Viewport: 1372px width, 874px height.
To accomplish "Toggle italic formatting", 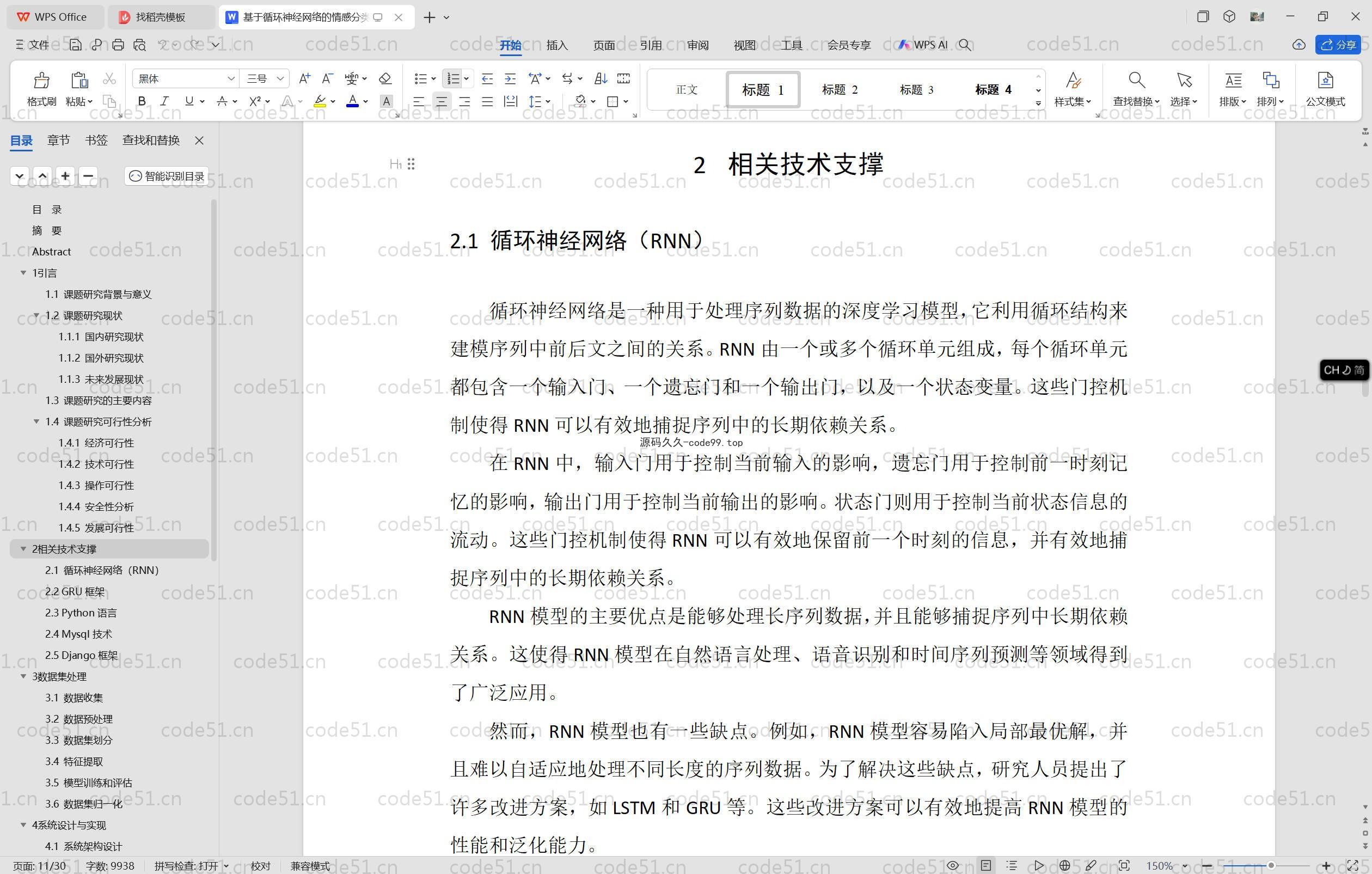I will (164, 101).
